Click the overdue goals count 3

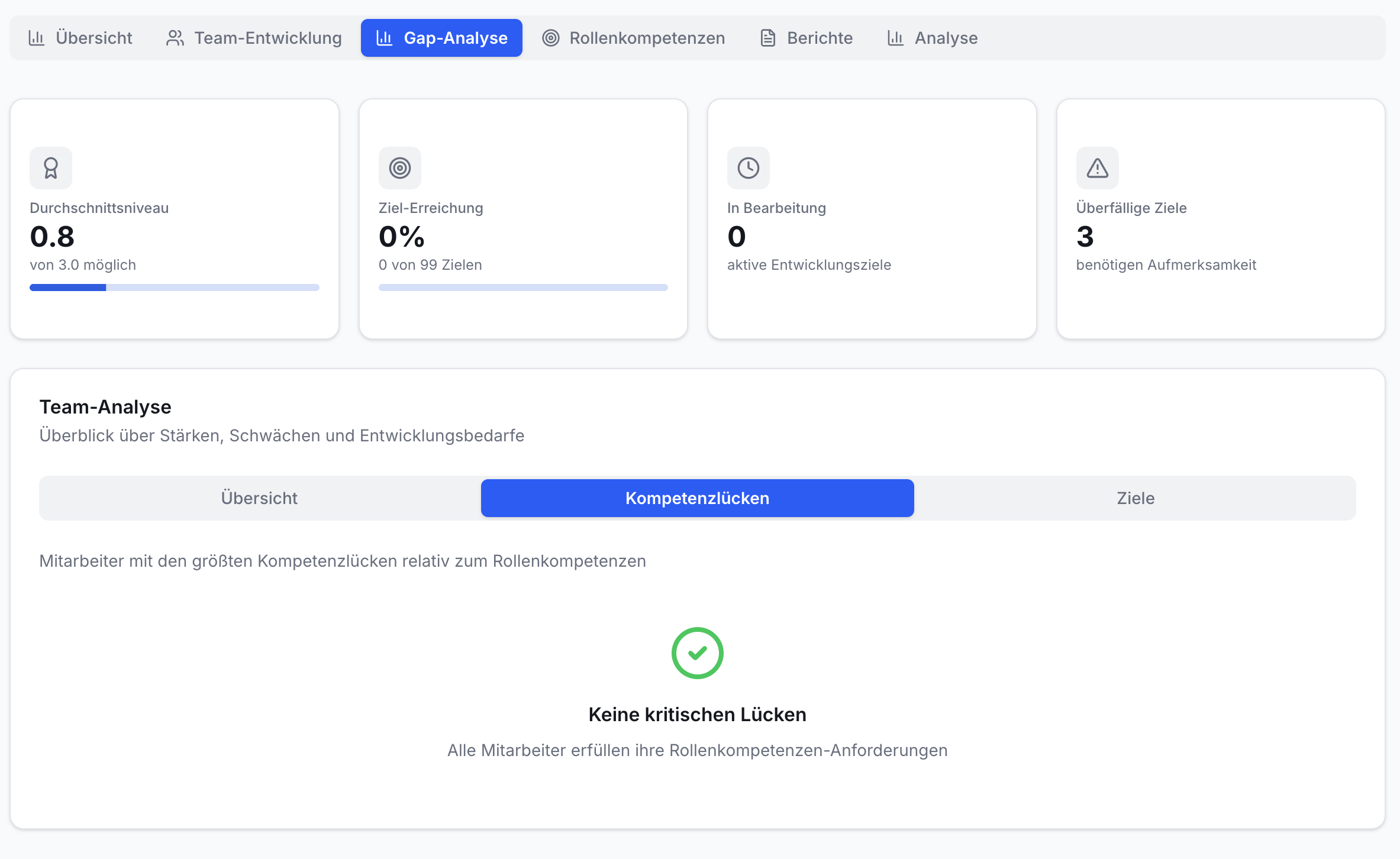pyautogui.click(x=1085, y=237)
